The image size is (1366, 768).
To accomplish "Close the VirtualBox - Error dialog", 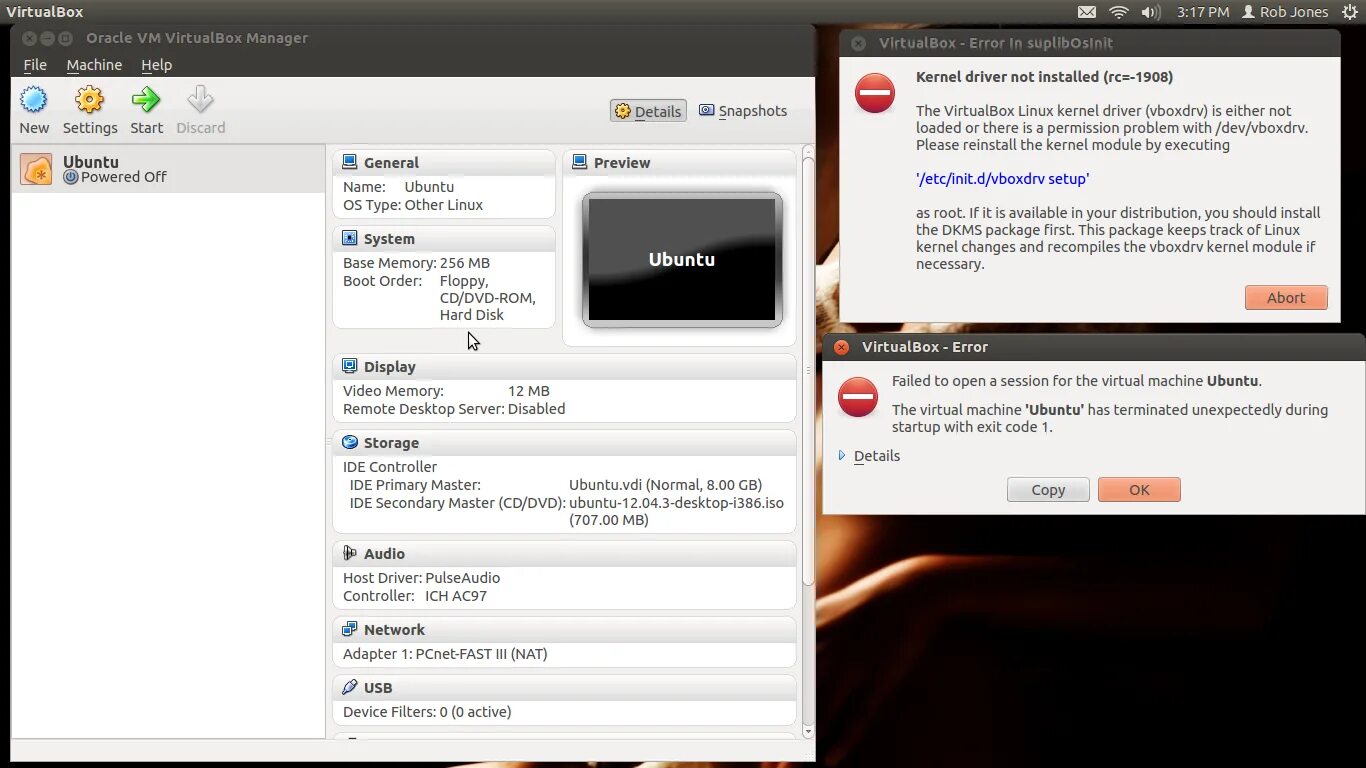I will [x=841, y=347].
